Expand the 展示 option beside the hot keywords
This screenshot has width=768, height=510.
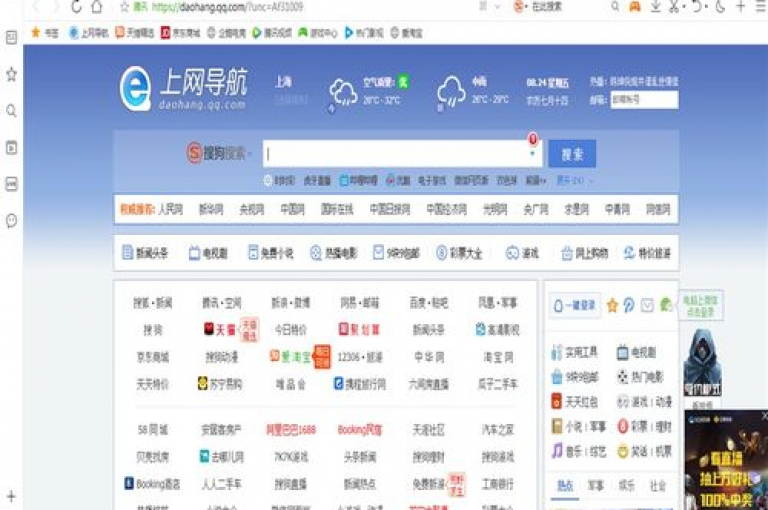pos(575,181)
